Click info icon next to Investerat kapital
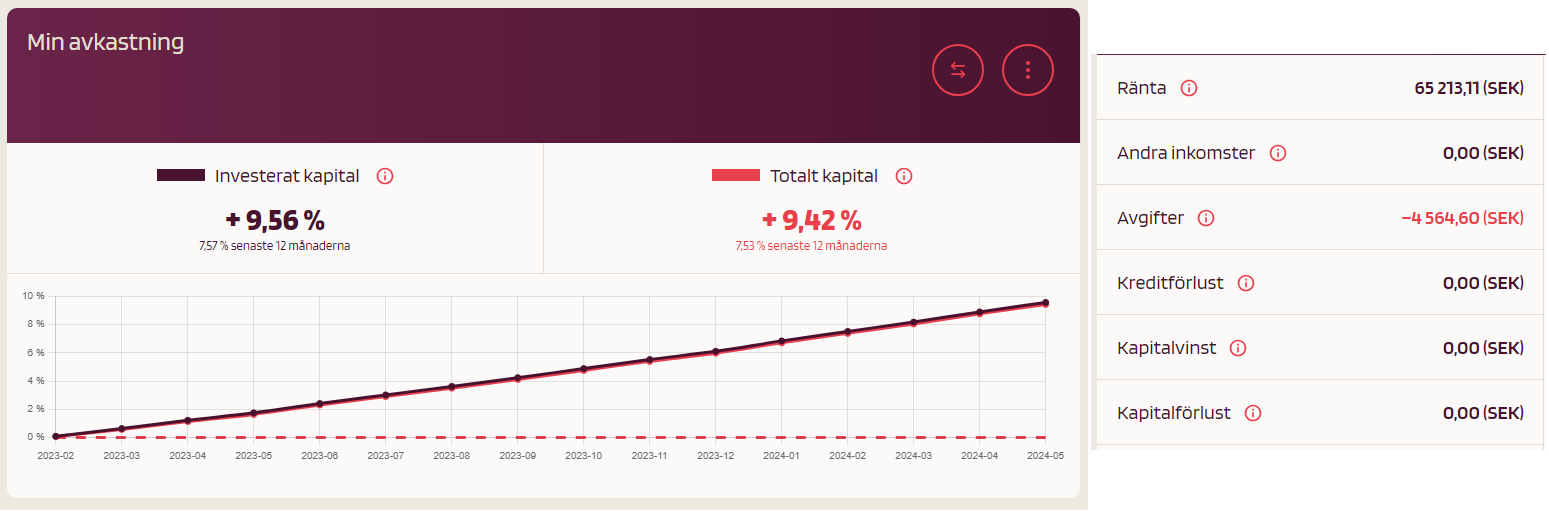The height and width of the screenshot is (511, 1549). pyautogui.click(x=385, y=176)
